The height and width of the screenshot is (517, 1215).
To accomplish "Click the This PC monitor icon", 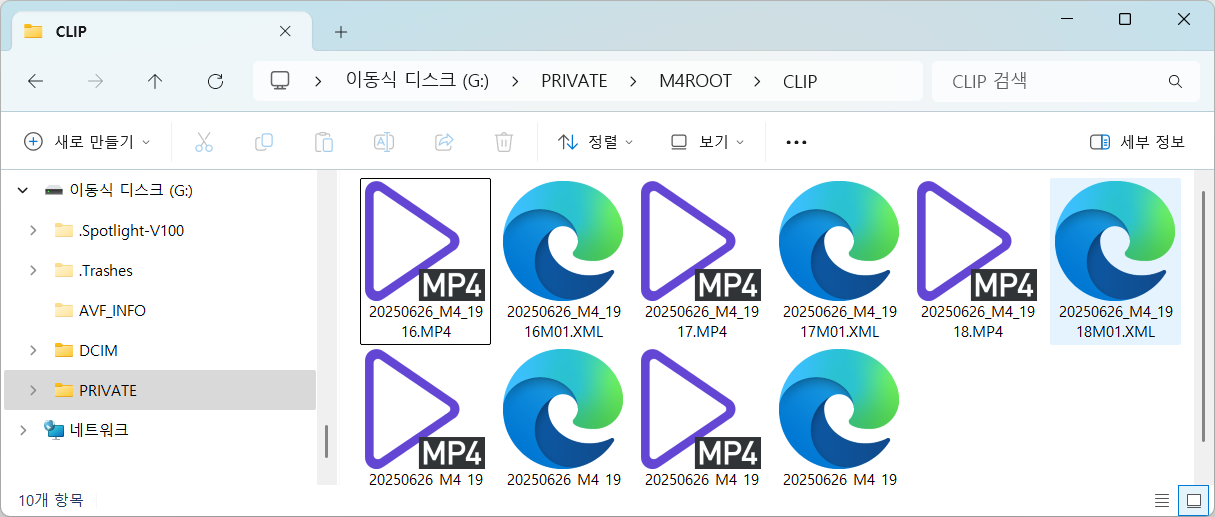I will (280, 81).
